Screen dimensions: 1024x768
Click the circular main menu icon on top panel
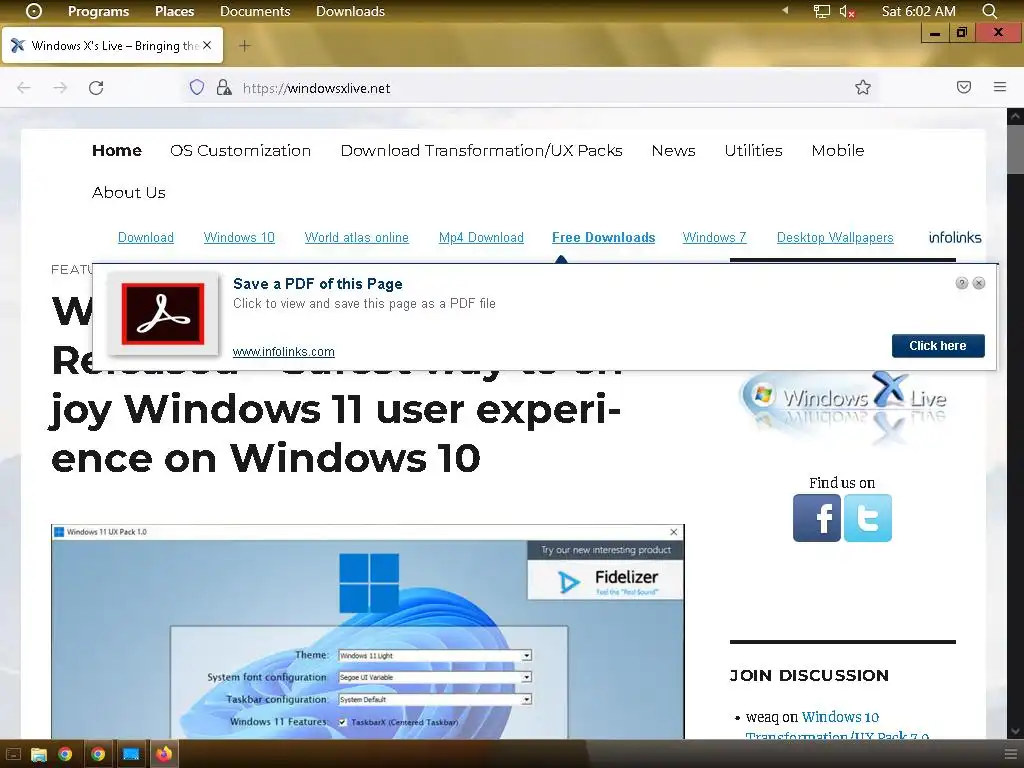point(34,11)
